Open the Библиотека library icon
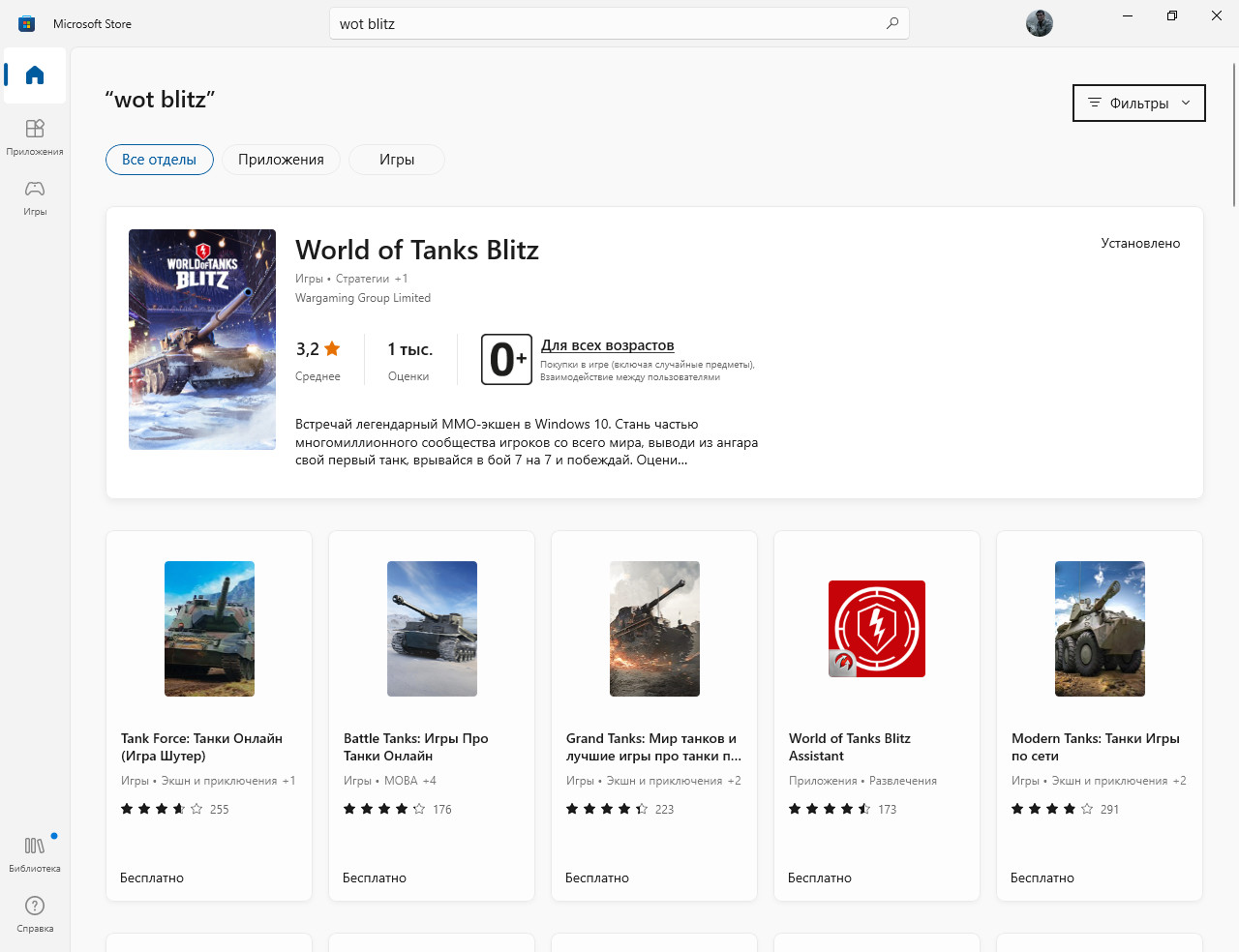This screenshot has height=952, width=1239. (35, 854)
